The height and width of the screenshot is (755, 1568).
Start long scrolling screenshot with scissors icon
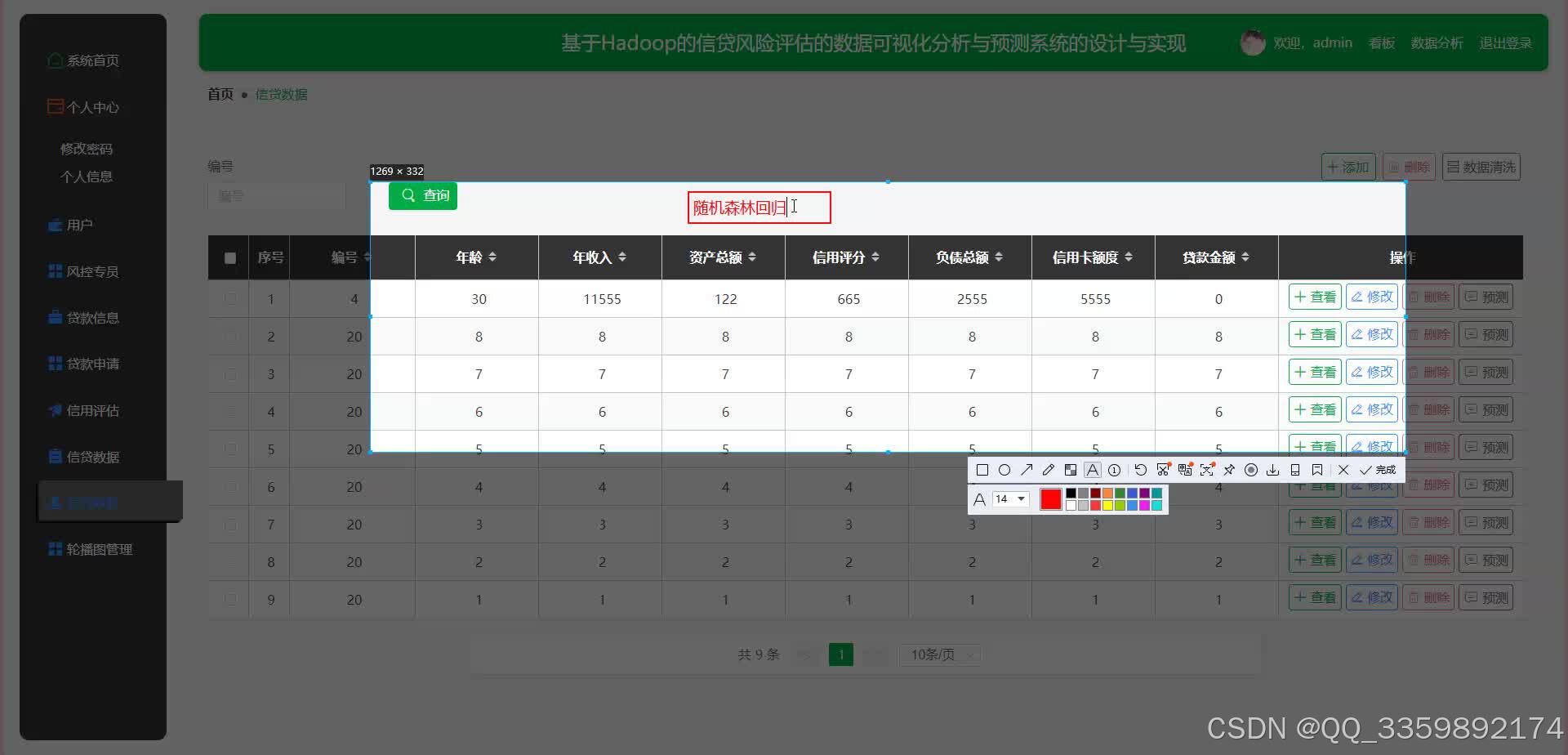(1163, 470)
